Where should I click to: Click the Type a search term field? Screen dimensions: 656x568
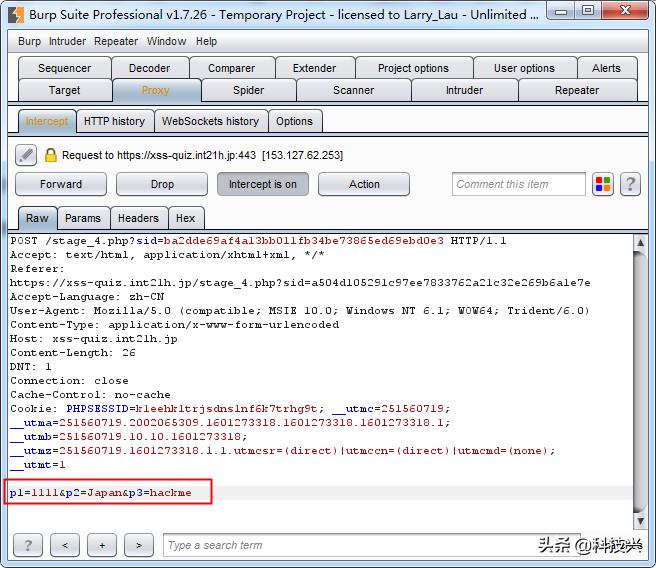[372, 545]
